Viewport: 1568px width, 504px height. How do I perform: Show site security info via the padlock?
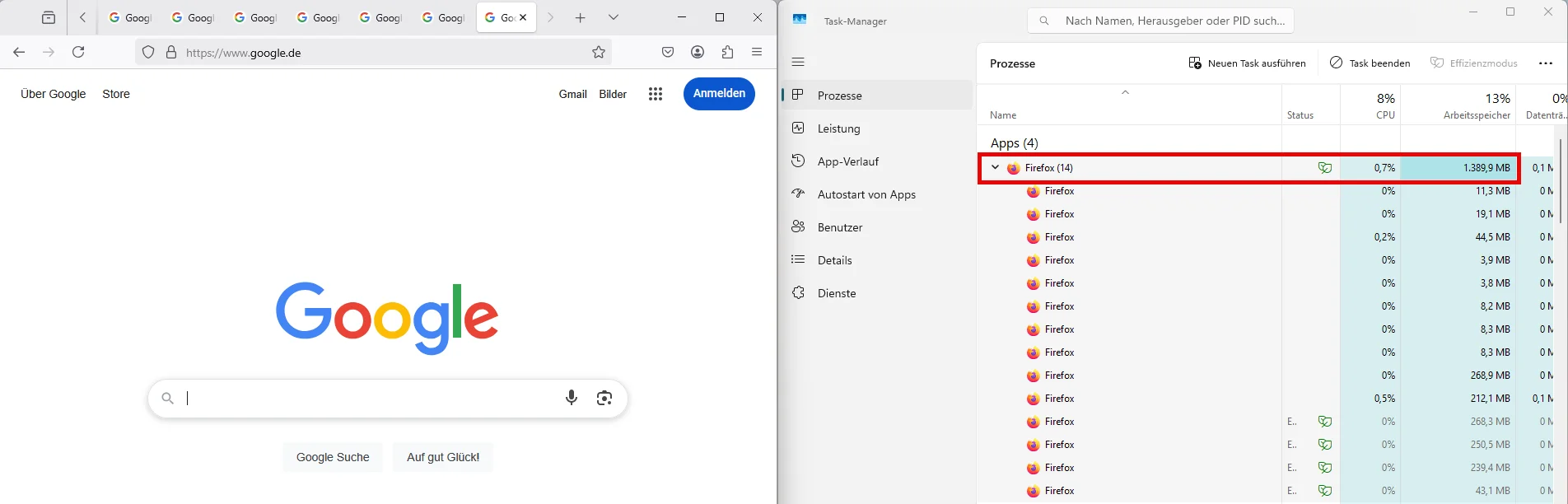click(171, 52)
